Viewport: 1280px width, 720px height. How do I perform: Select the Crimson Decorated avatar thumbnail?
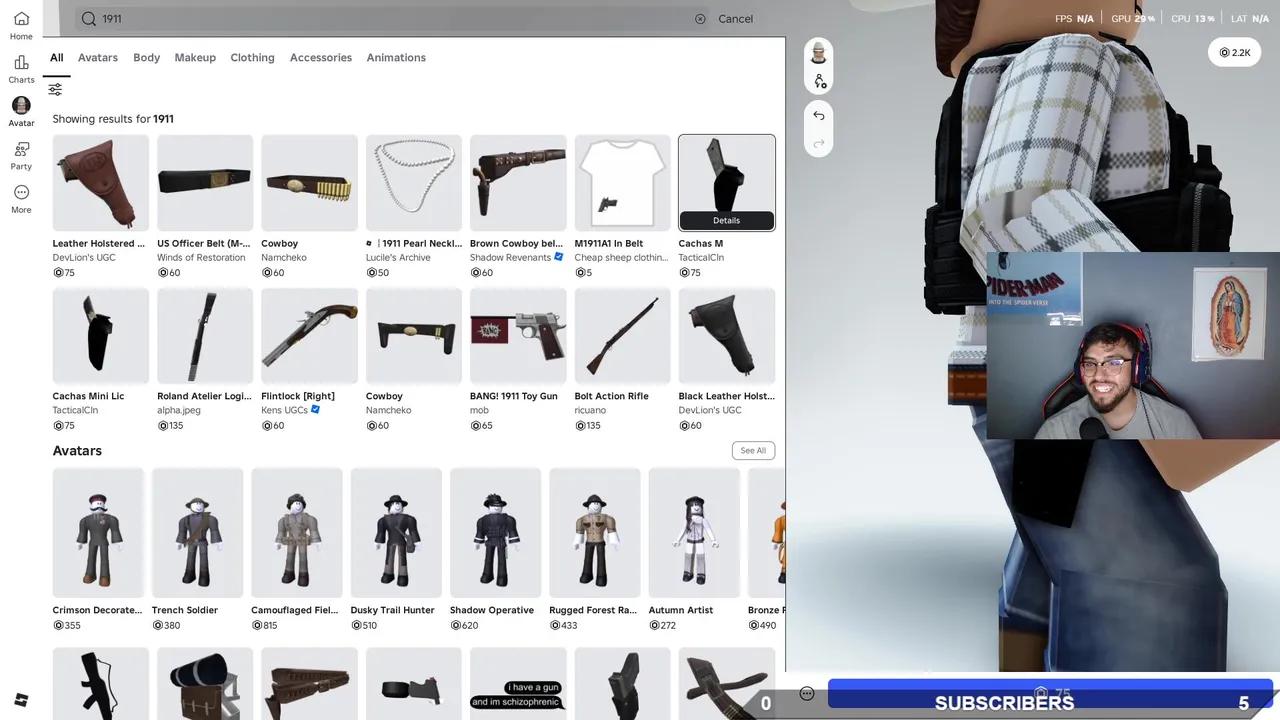(98, 533)
